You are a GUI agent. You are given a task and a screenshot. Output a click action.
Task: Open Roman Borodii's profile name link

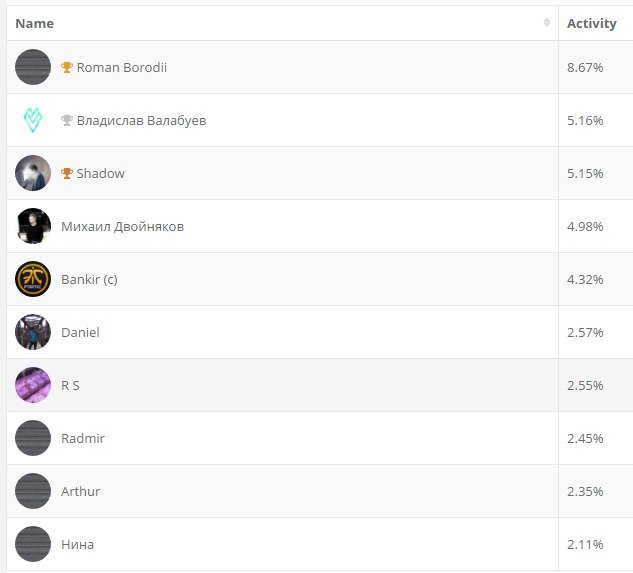click(122, 68)
